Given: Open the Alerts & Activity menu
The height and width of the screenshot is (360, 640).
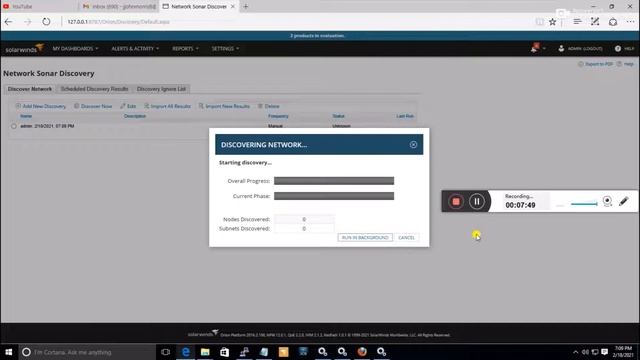Looking at the screenshot, I should click(x=135, y=49).
